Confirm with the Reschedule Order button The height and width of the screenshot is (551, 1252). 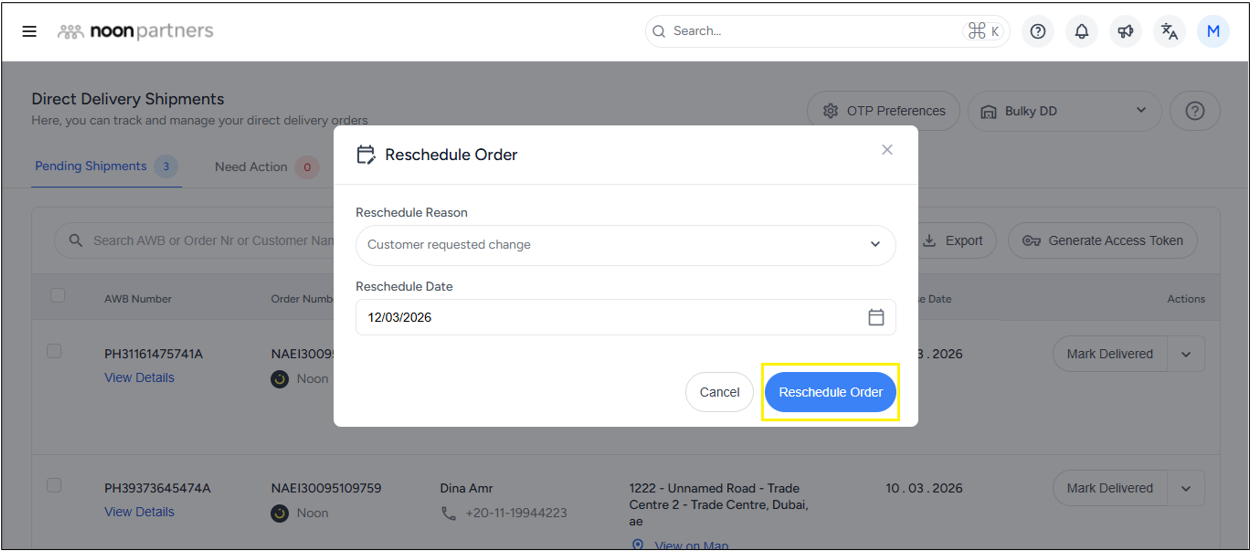tap(830, 392)
